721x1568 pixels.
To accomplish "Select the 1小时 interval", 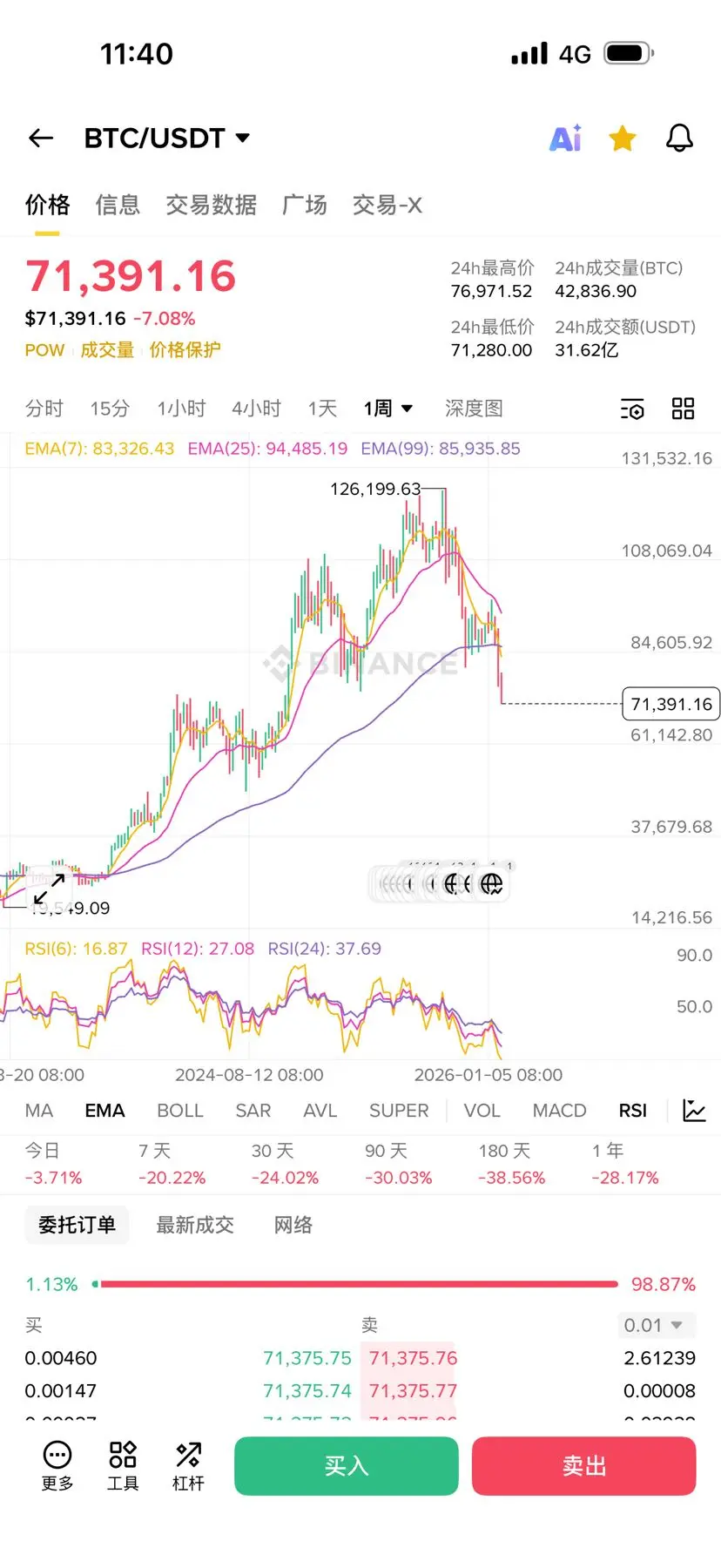I will 181,409.
